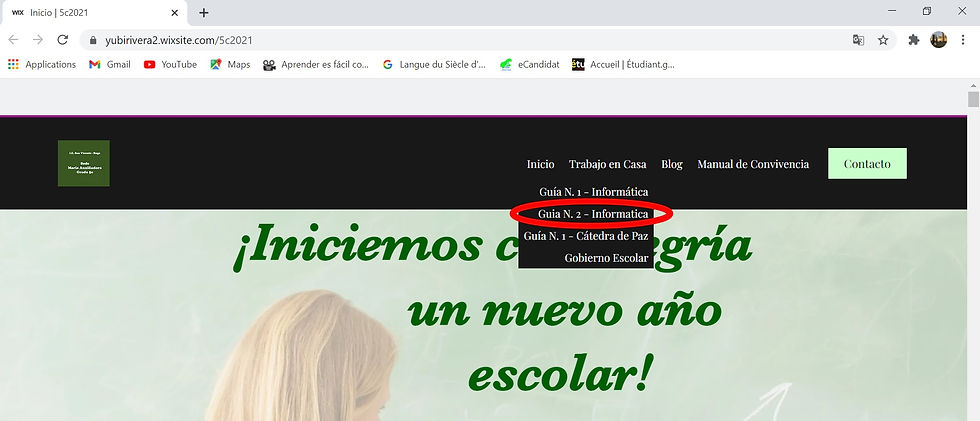
Task: Close the Inicio | 5c2021 tab
Action: click(175, 12)
